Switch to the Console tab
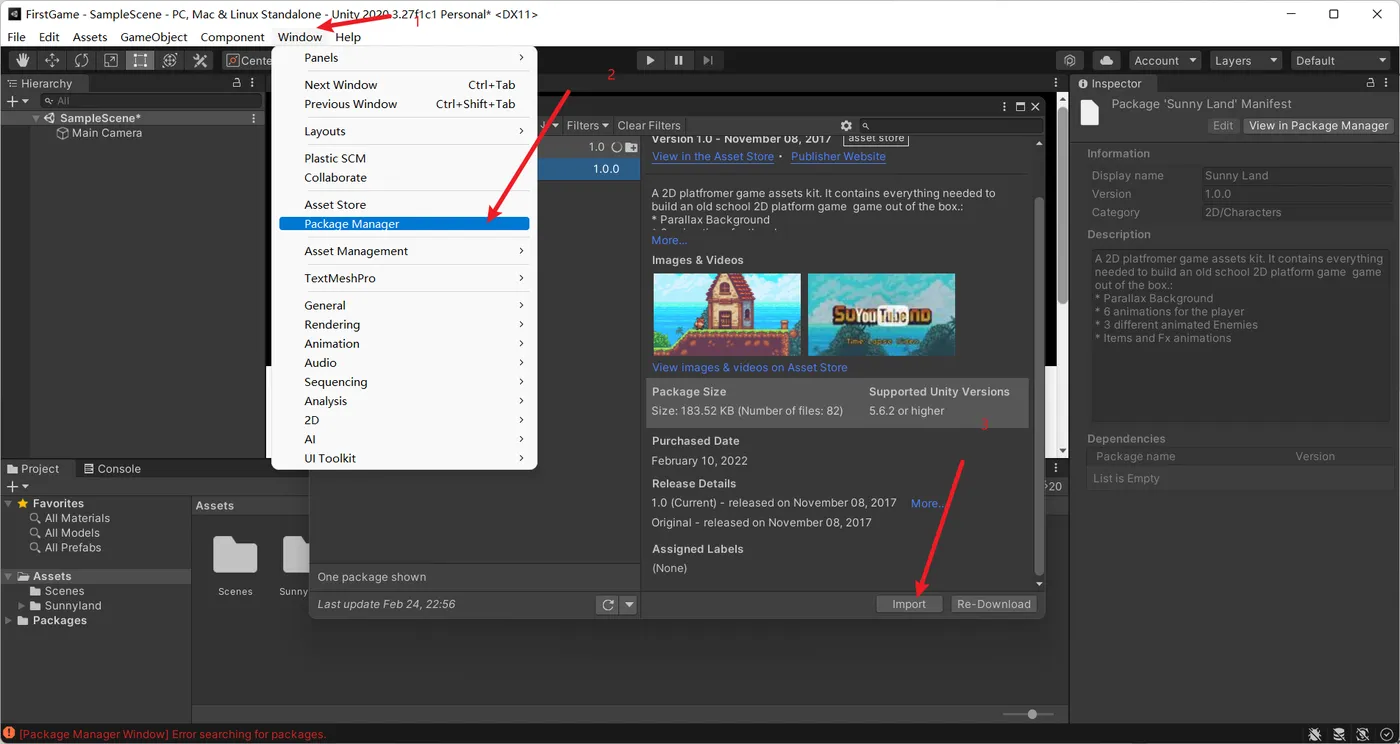Viewport: 1400px width, 744px height. 111,469
